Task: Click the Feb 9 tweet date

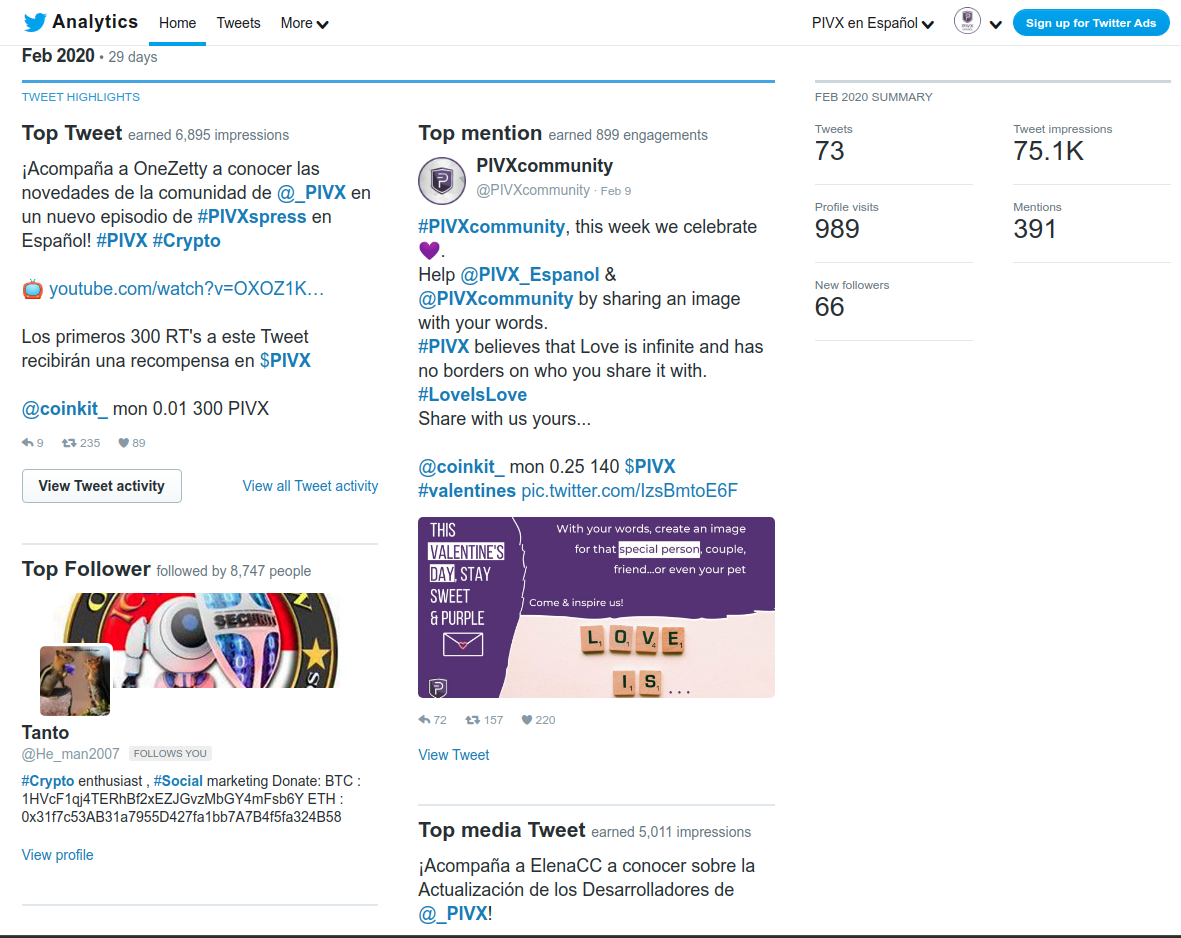Action: [615, 191]
